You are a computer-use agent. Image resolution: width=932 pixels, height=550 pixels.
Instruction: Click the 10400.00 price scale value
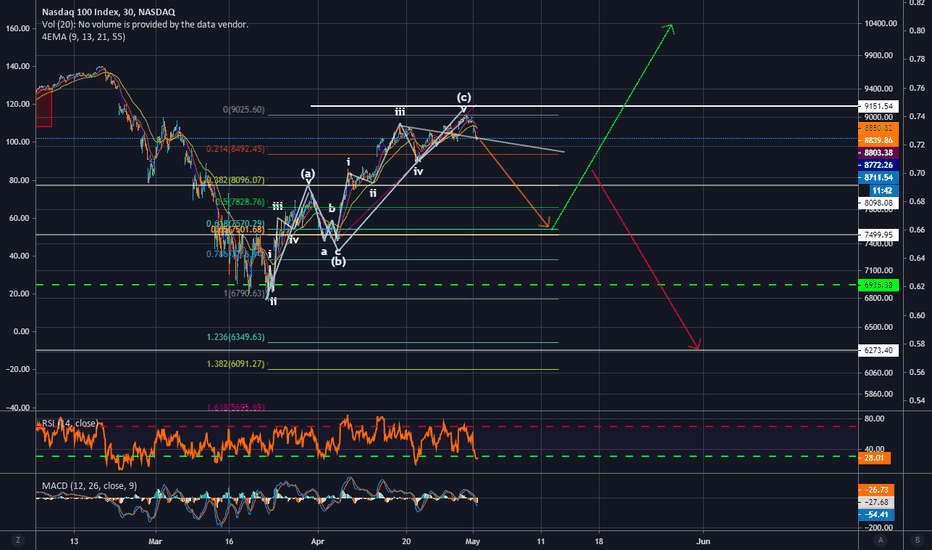pyautogui.click(x=880, y=24)
